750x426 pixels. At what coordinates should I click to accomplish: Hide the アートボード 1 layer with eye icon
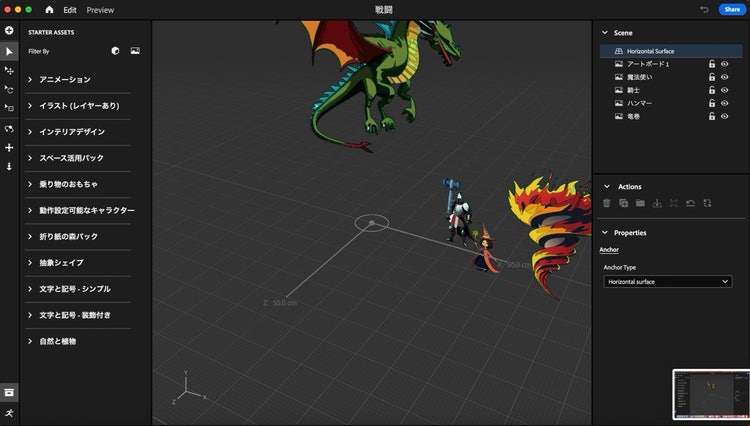(725, 64)
